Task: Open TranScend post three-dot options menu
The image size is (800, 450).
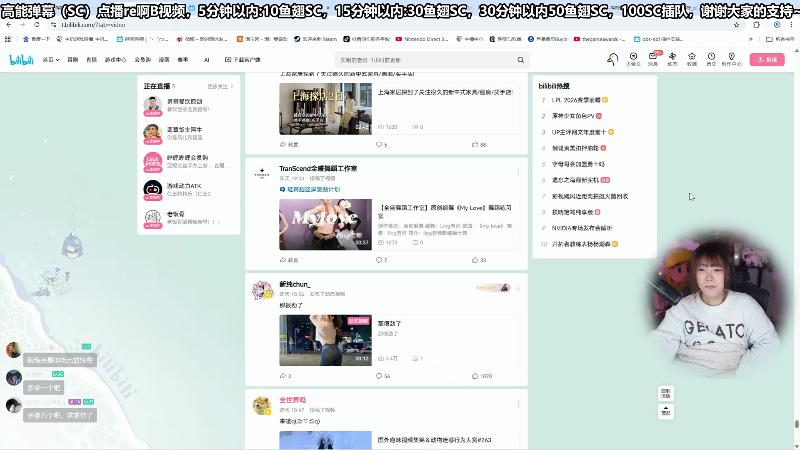Action: click(518, 172)
